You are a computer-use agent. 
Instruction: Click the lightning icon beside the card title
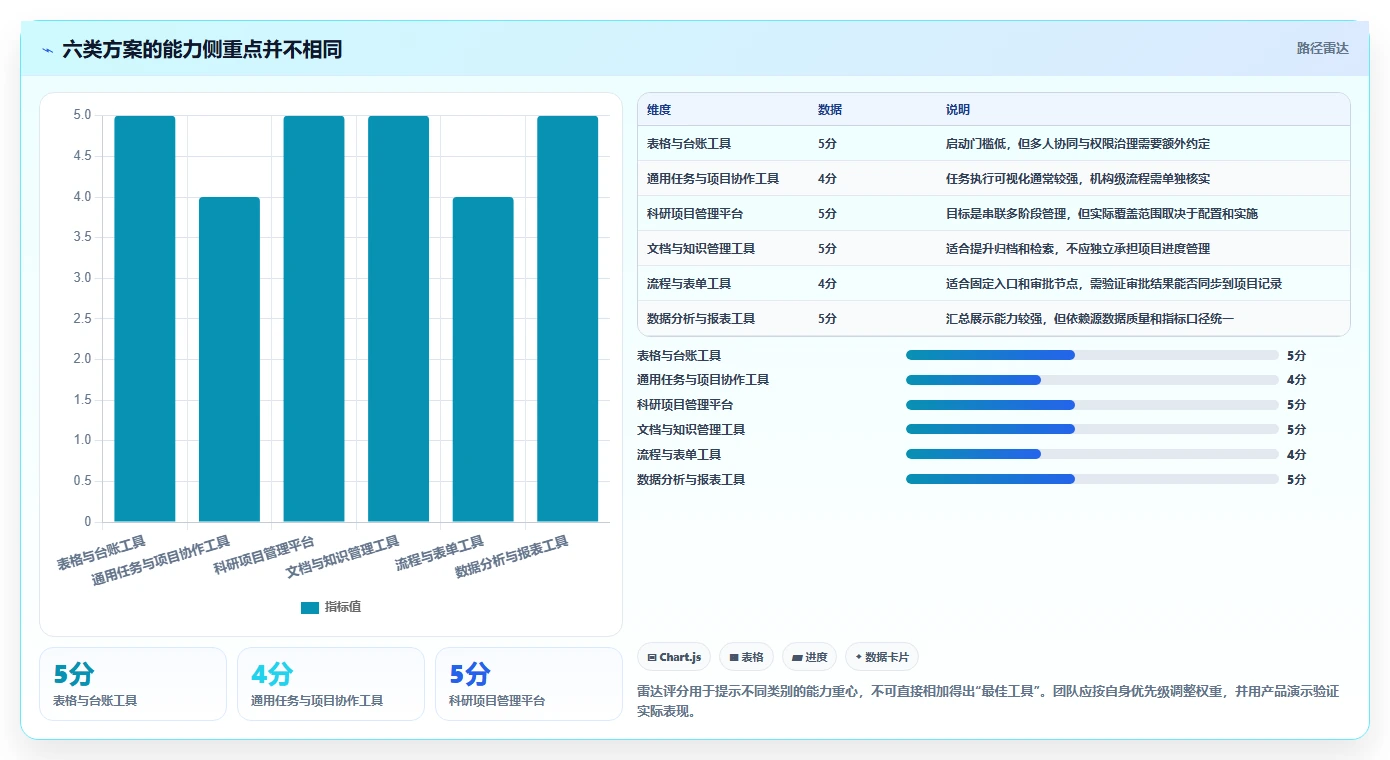[47, 50]
